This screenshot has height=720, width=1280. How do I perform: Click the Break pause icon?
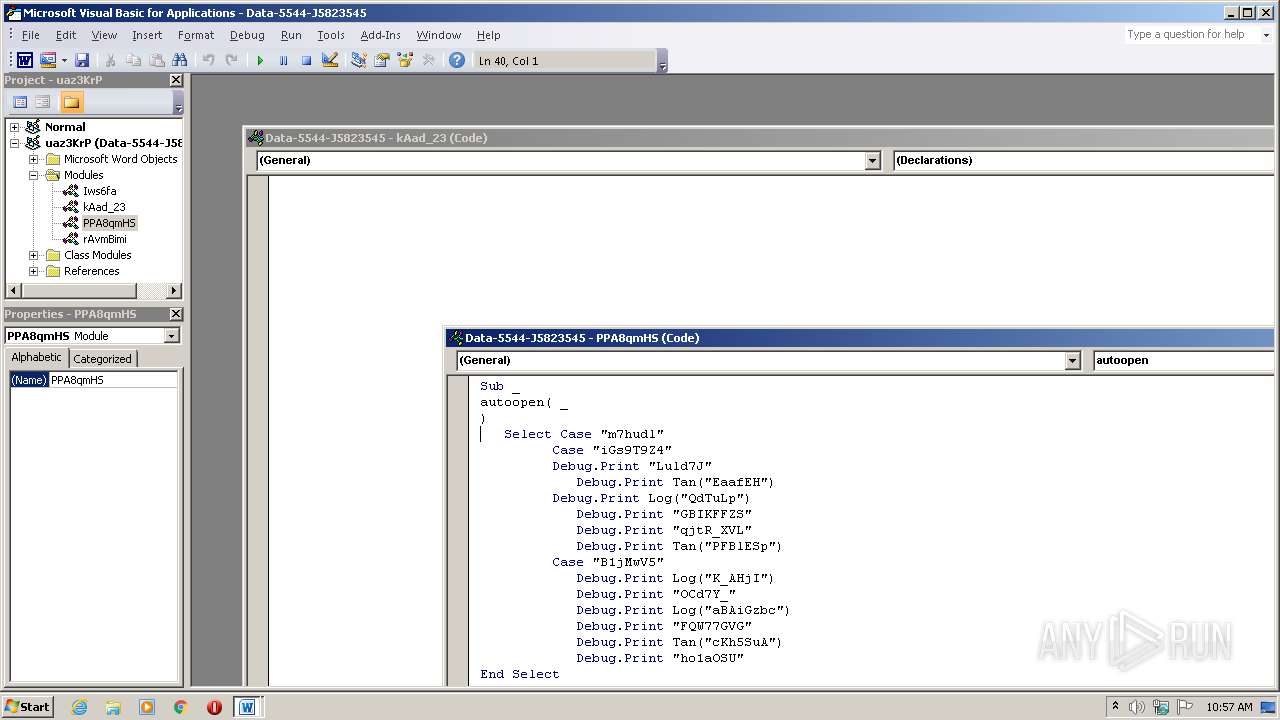pyautogui.click(x=283, y=61)
